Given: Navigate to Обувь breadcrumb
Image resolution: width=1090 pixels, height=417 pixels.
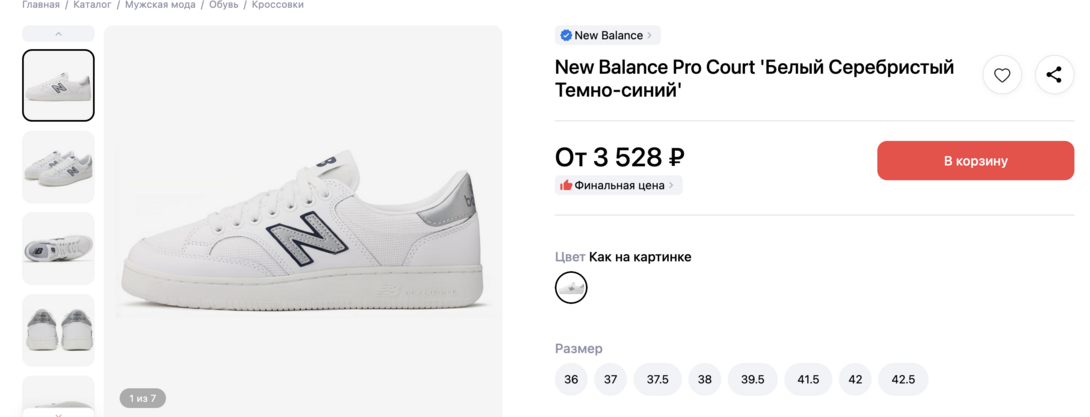Looking at the screenshot, I should coord(223,5).
